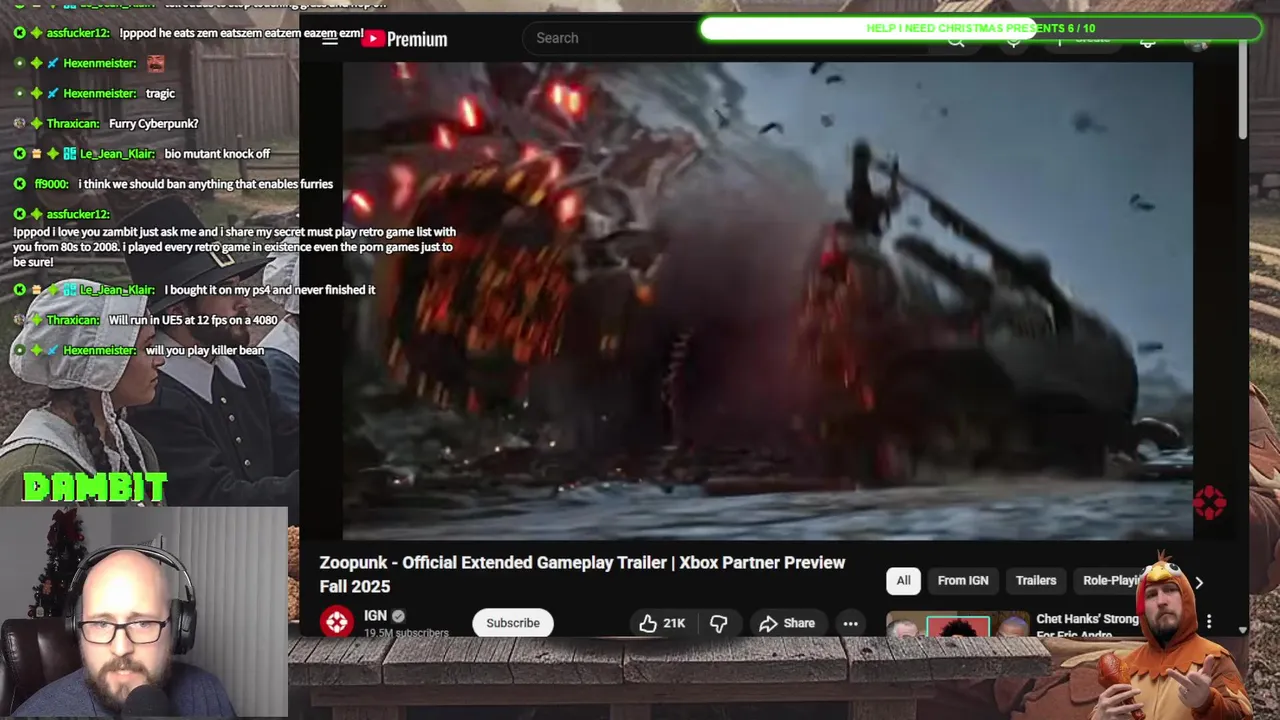Select the All filter chip
The image size is (1280, 720).
903,580
